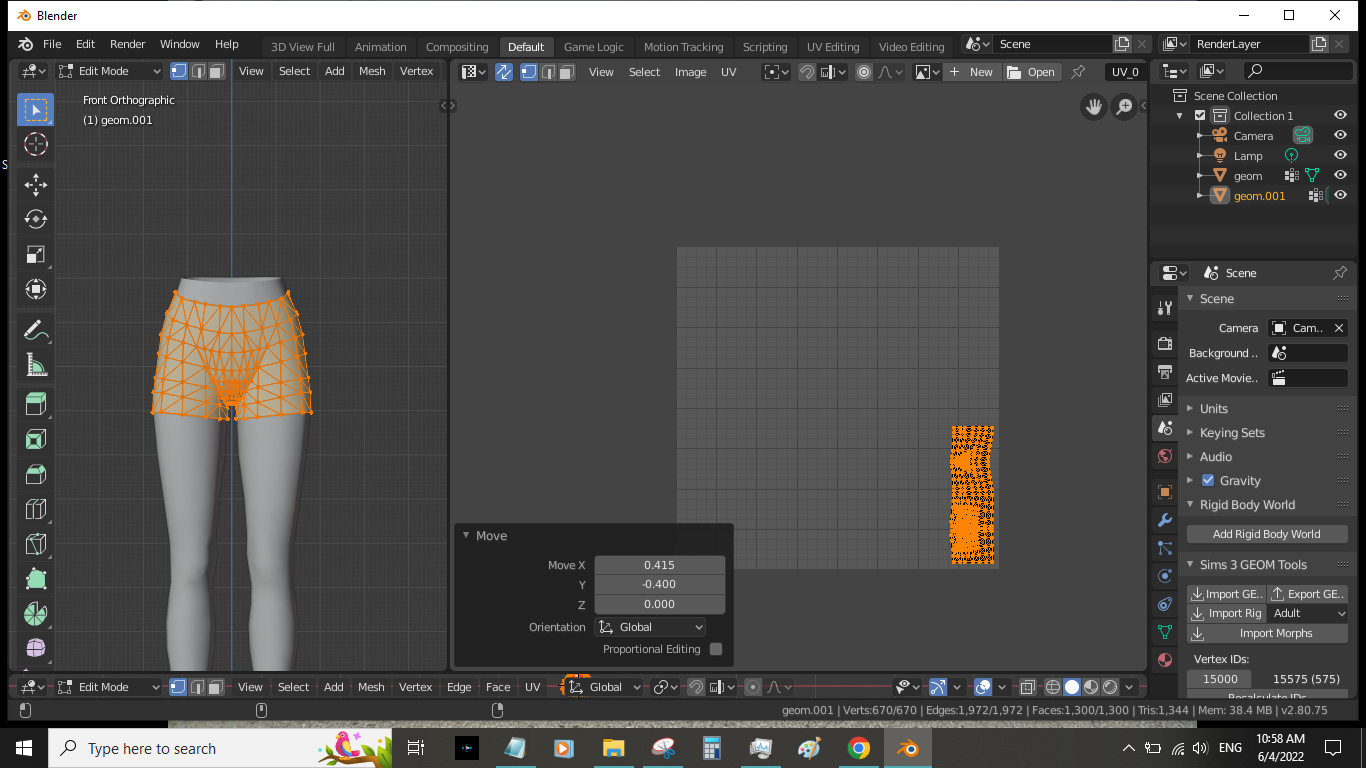1366x768 pixels.
Task: Collapse the Sims 3 GEOM Tools panel
Action: tap(1190, 564)
